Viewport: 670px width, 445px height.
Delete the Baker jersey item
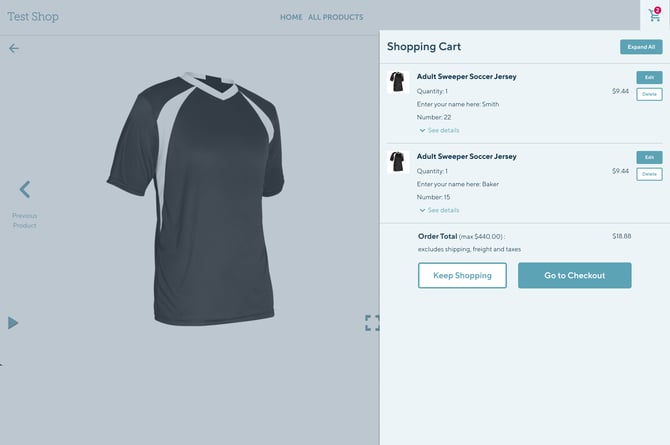(x=649, y=174)
